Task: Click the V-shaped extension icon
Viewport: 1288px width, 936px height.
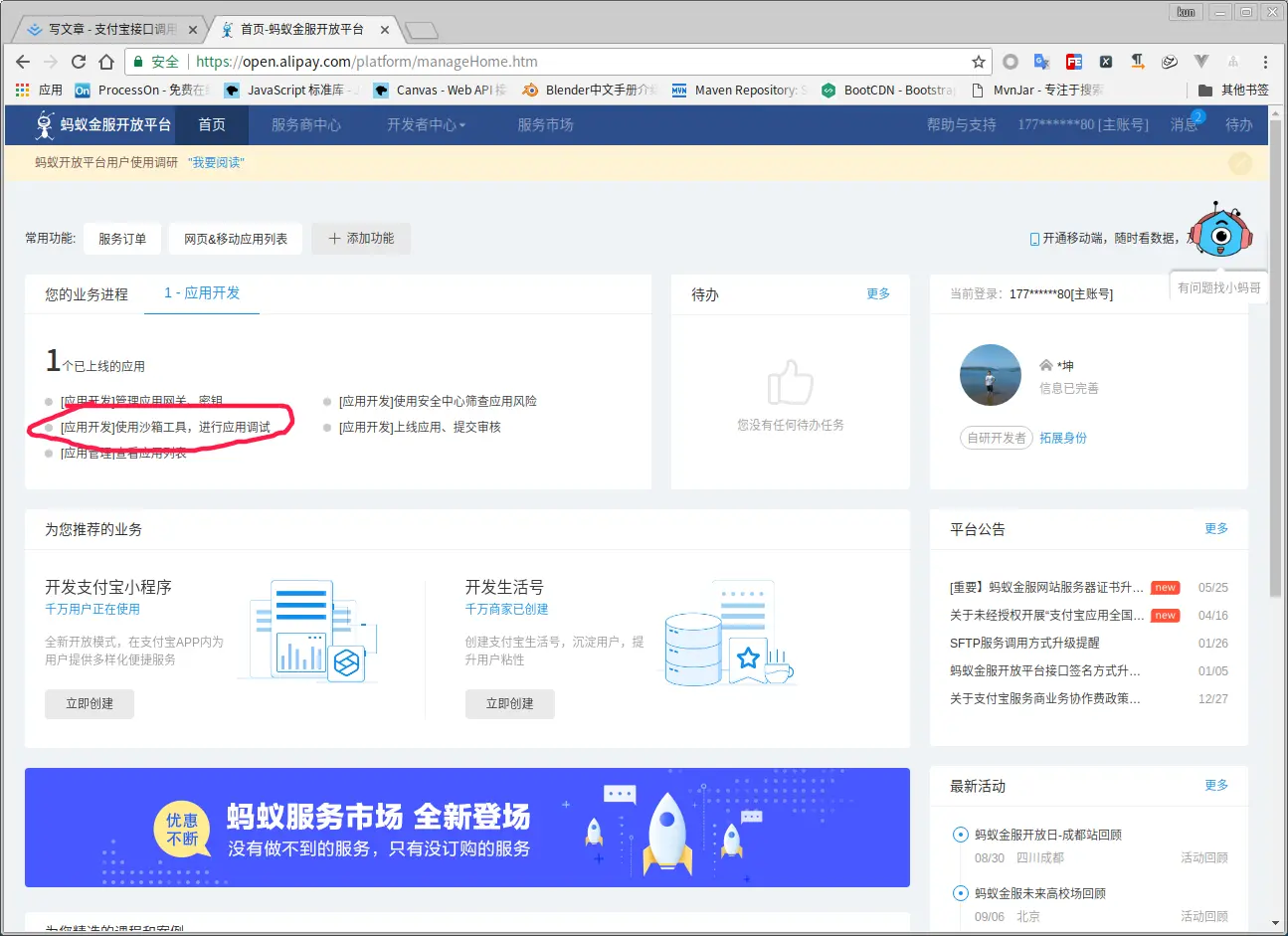Action: 1201,62
